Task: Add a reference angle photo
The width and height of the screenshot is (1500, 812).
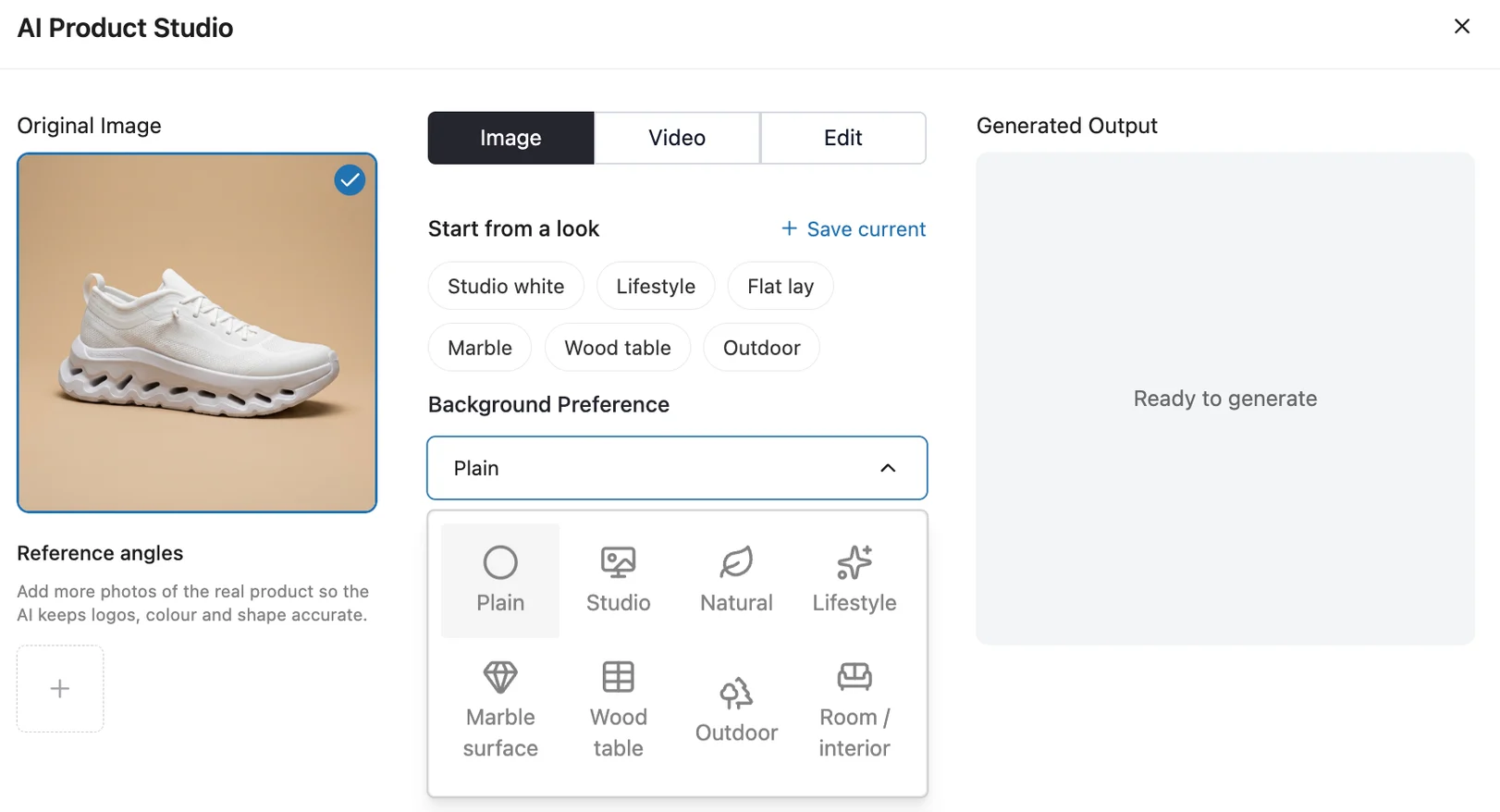Action: 60,688
